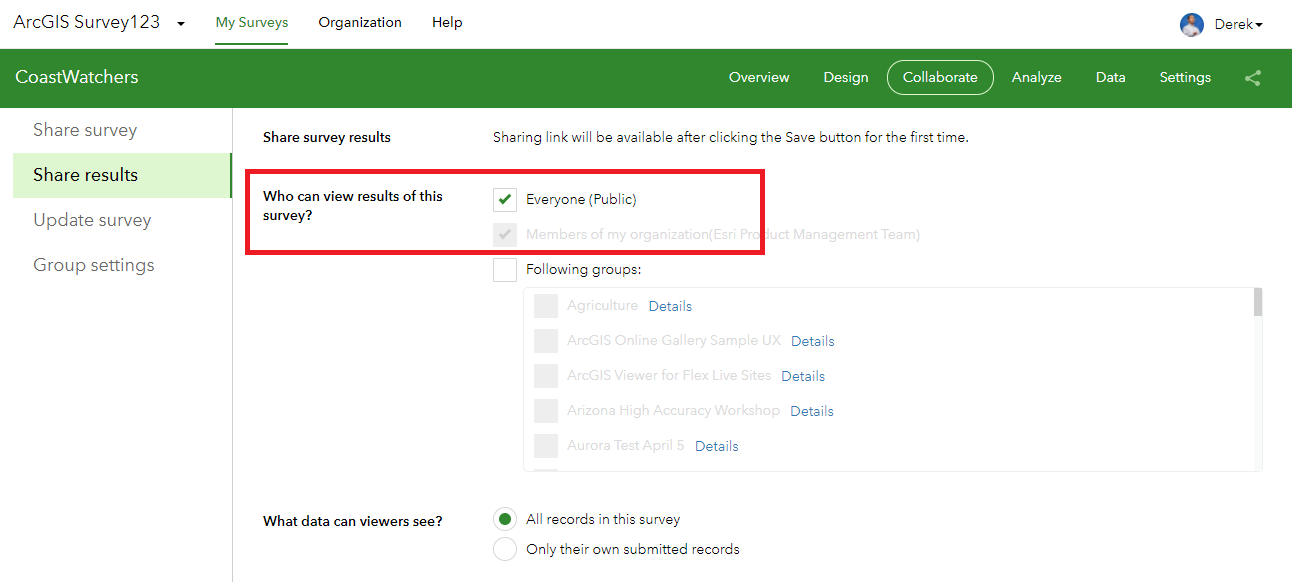1292x582 pixels.
Task: Open the Data tab
Action: (1110, 78)
